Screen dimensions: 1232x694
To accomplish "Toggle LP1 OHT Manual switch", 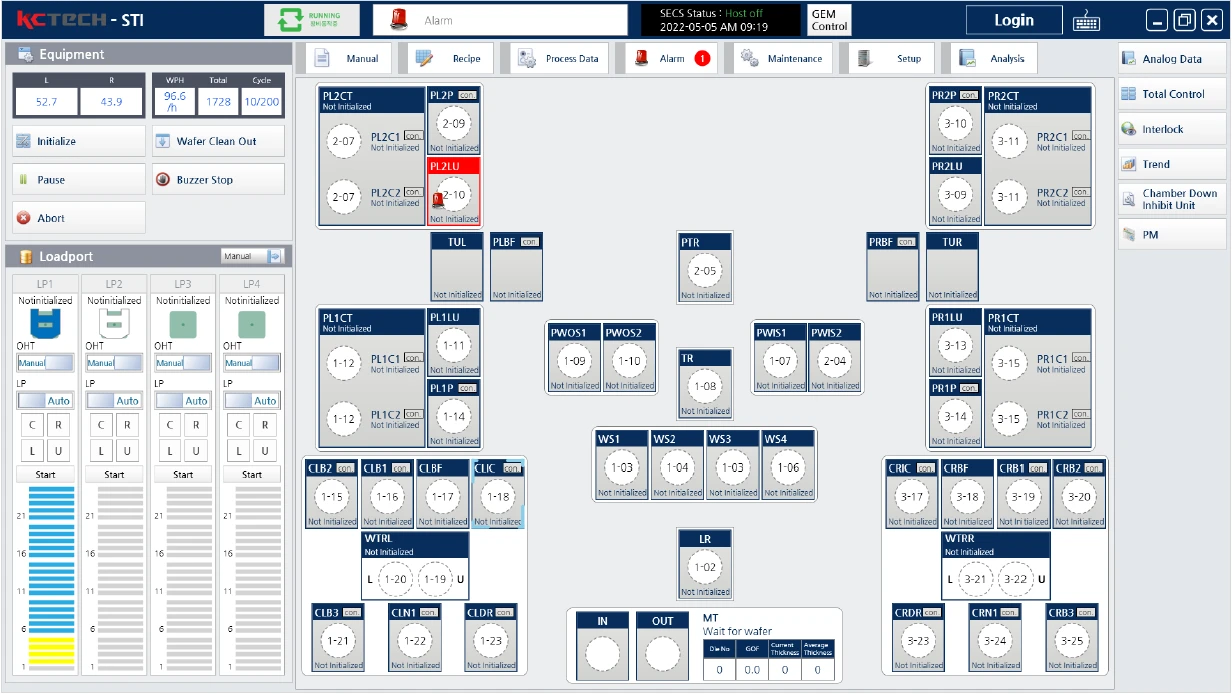I will click(45, 363).
